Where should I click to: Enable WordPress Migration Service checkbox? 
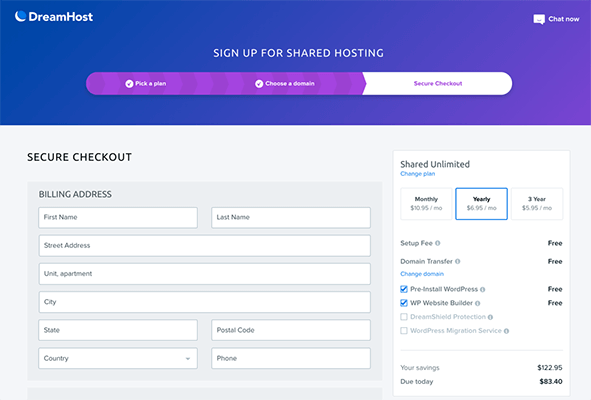[x=404, y=331]
